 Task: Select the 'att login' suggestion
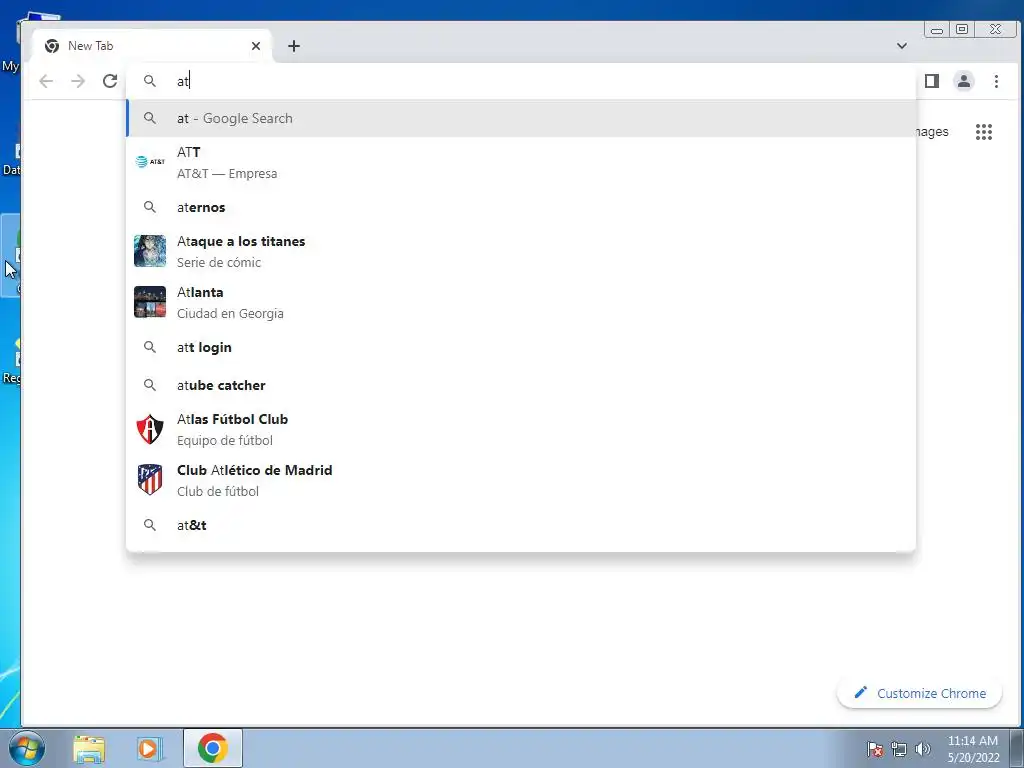(x=521, y=347)
